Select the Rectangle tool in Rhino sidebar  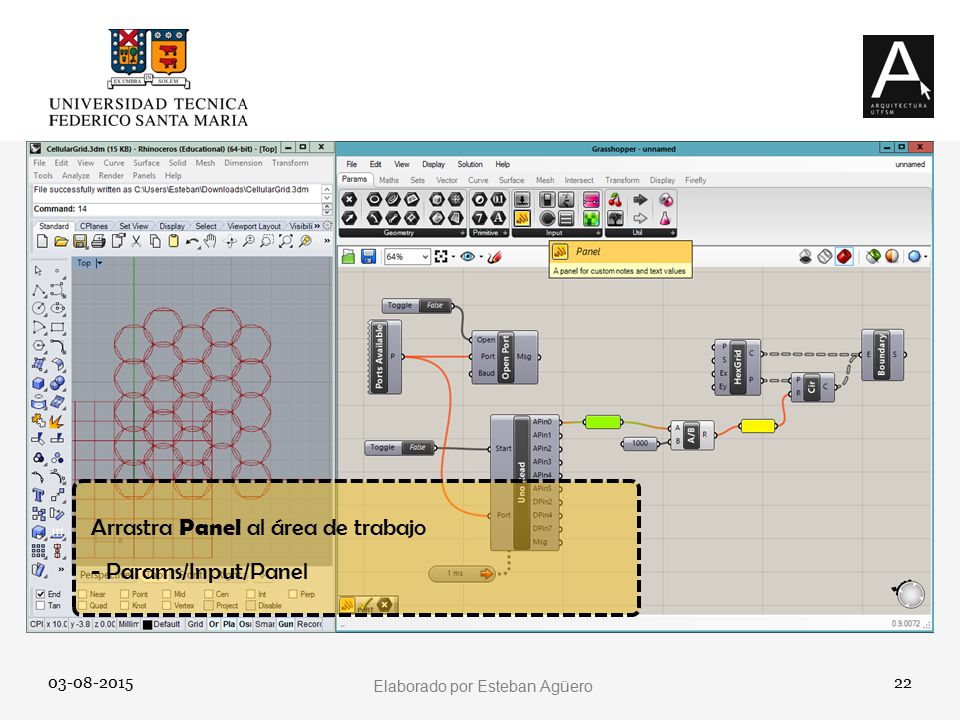click(58, 328)
